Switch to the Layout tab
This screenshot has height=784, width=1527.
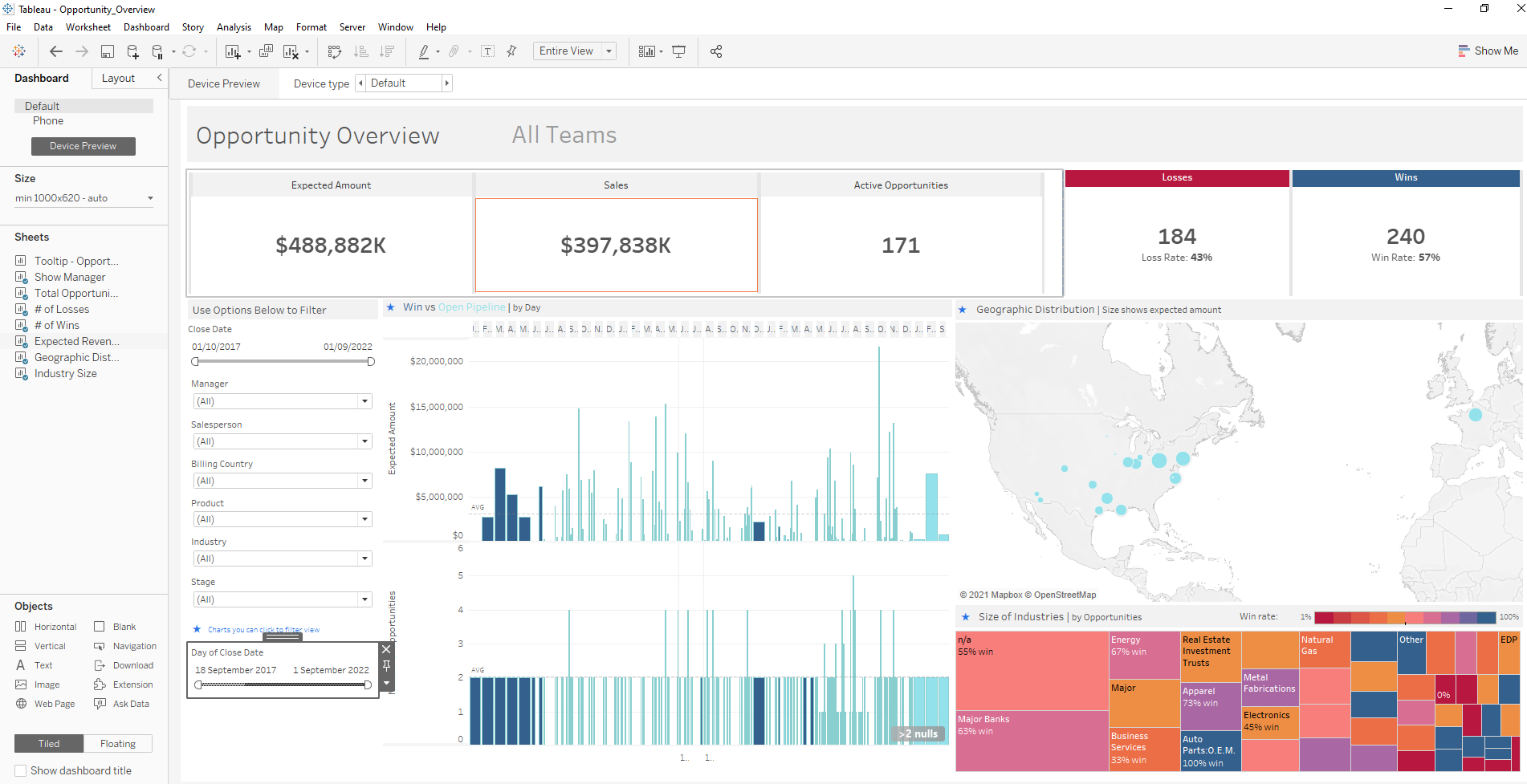(x=118, y=78)
